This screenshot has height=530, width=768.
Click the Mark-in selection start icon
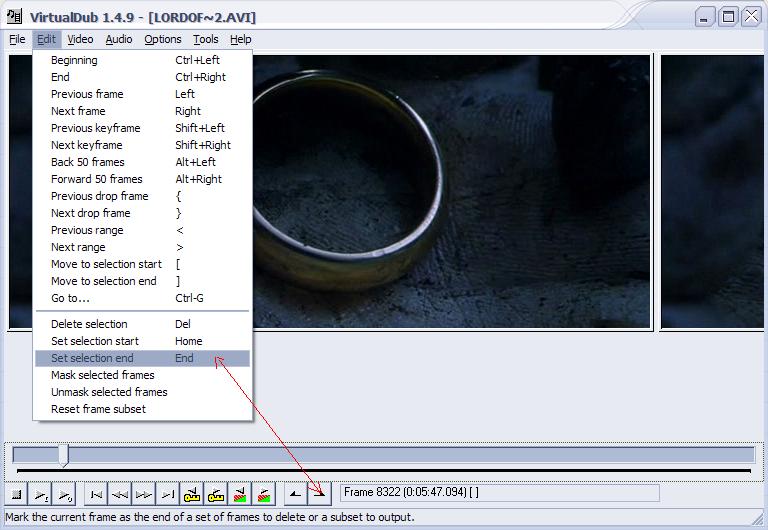tap(295, 494)
